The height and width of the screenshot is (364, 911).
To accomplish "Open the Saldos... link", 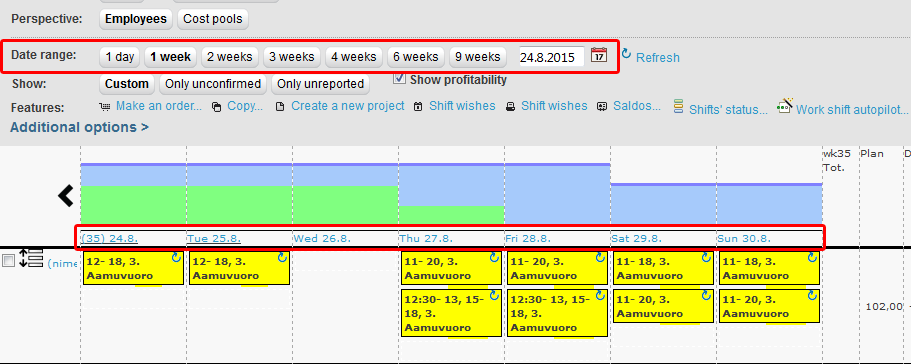I will click(x=637, y=106).
